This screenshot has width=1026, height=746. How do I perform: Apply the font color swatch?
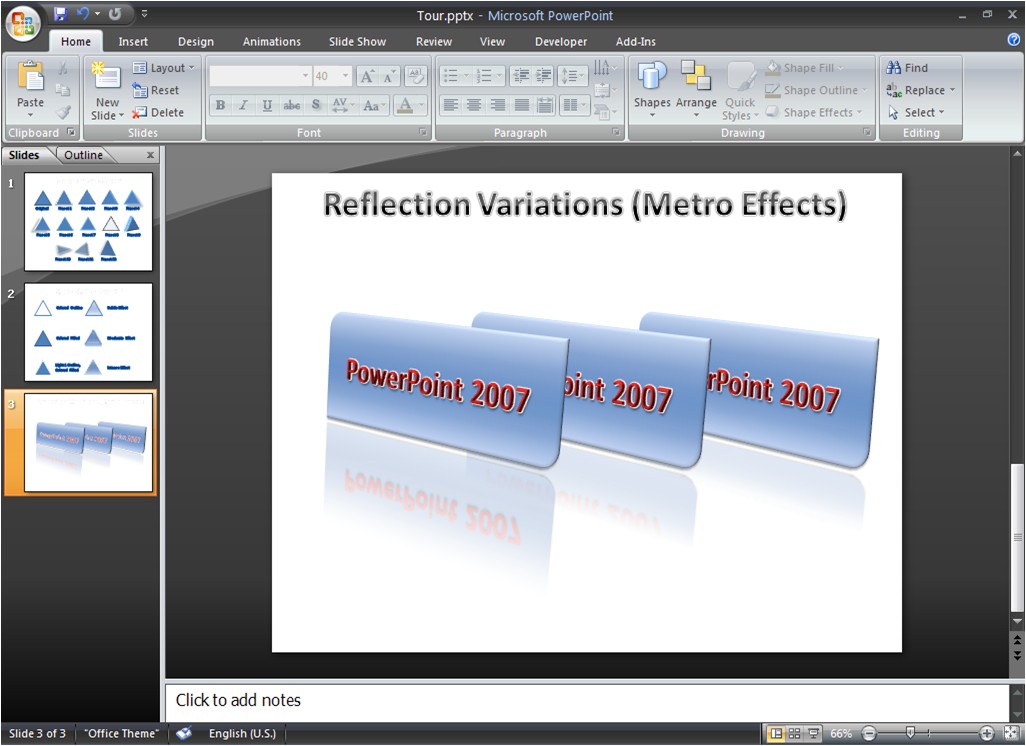point(405,105)
